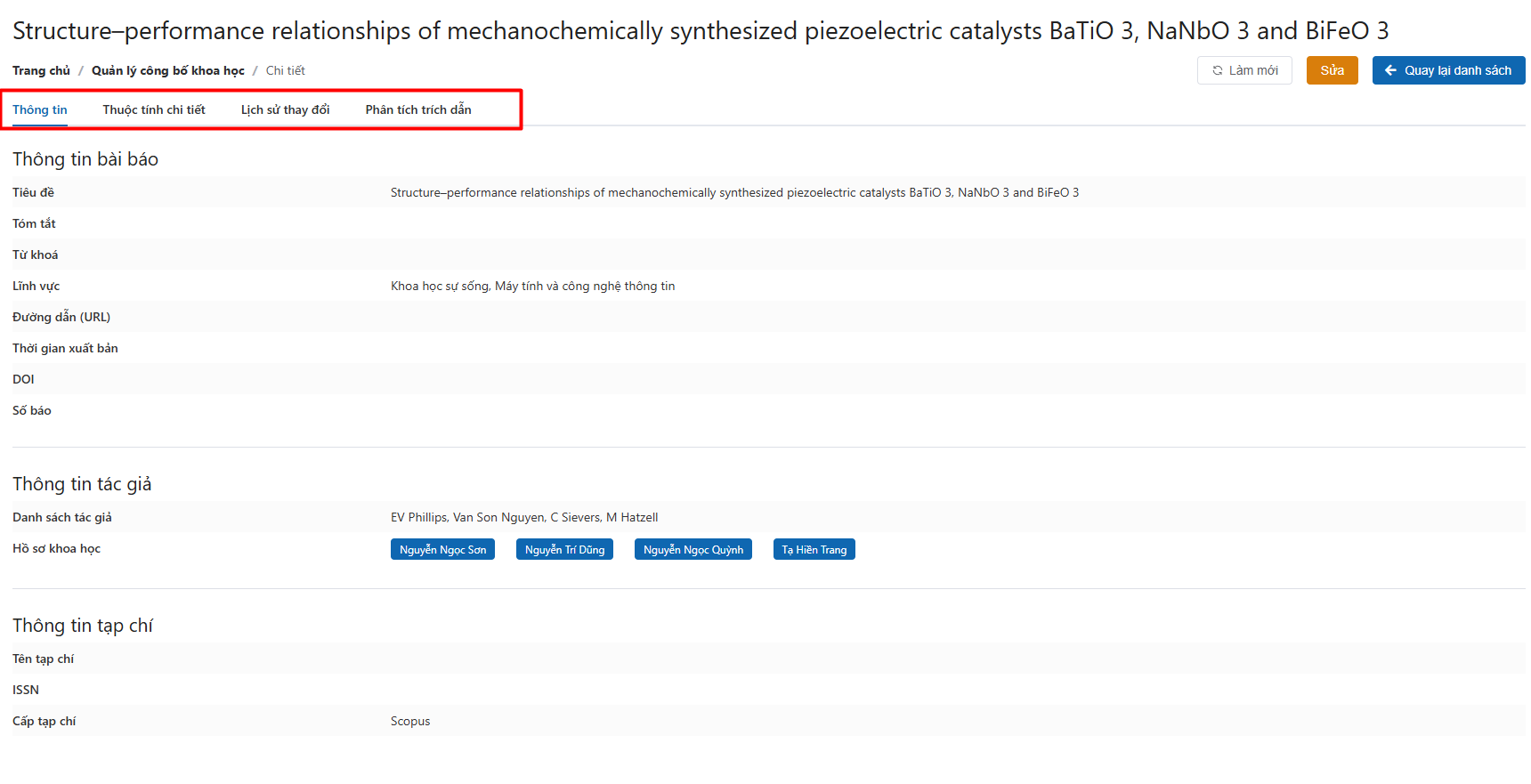Viewport: 1531px width, 784px height.
Task: Switch to the Thuộc tính chi tiết tab
Action: tap(154, 109)
